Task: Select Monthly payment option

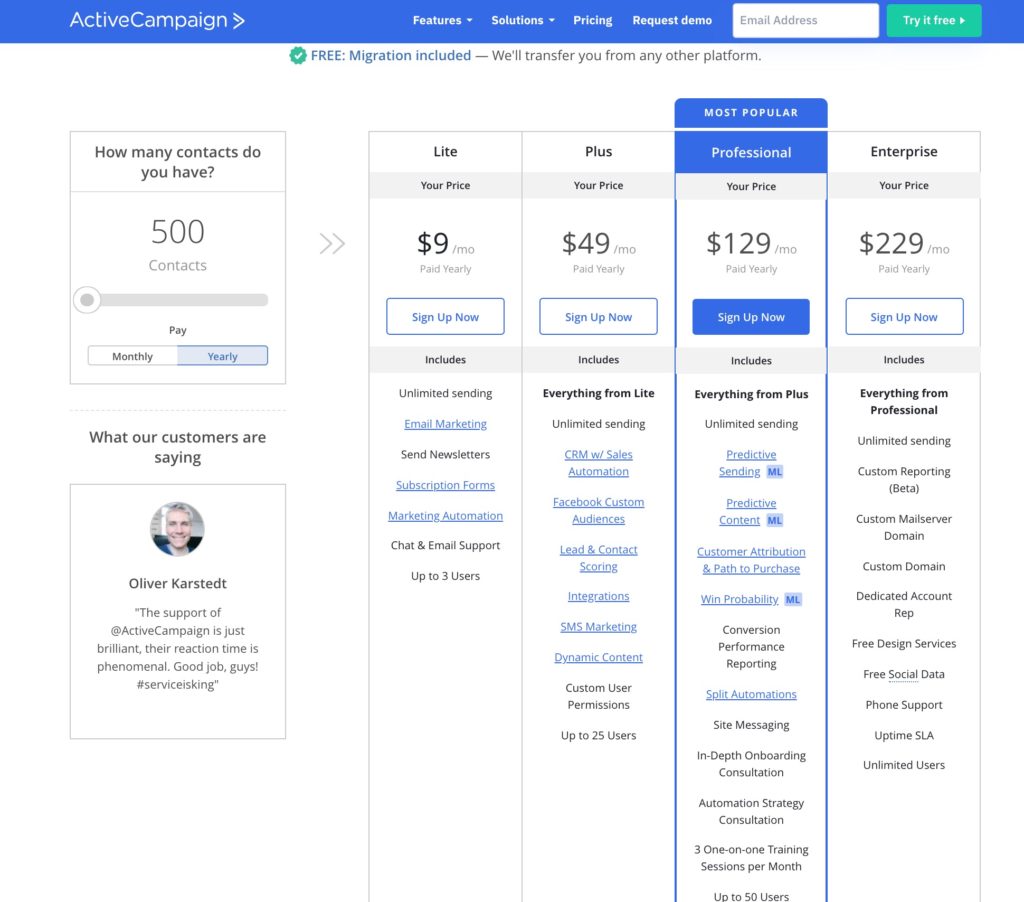Action: [133, 356]
